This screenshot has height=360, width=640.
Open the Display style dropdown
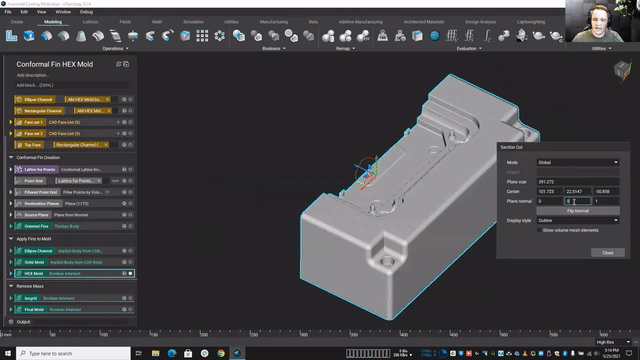click(578, 220)
